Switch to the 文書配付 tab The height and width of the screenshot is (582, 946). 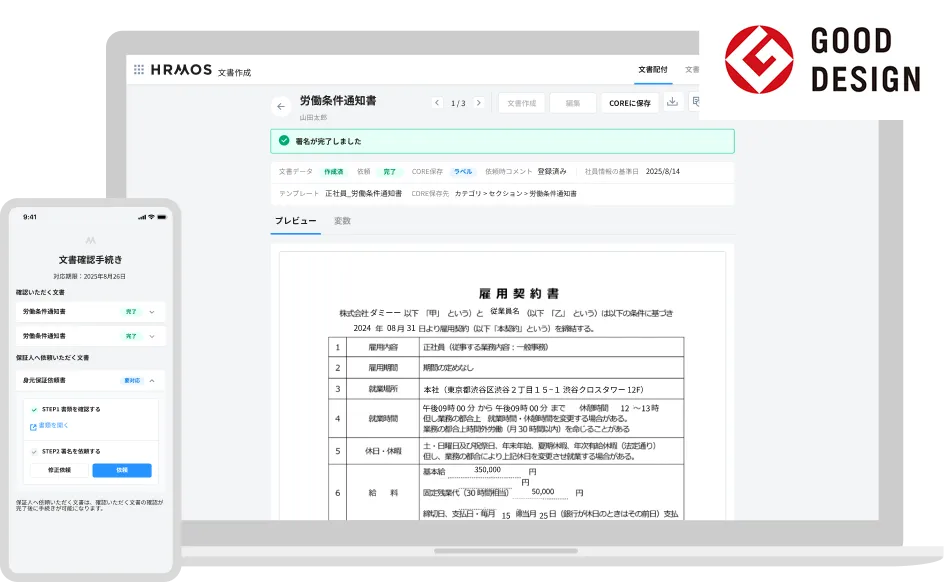pos(652,70)
